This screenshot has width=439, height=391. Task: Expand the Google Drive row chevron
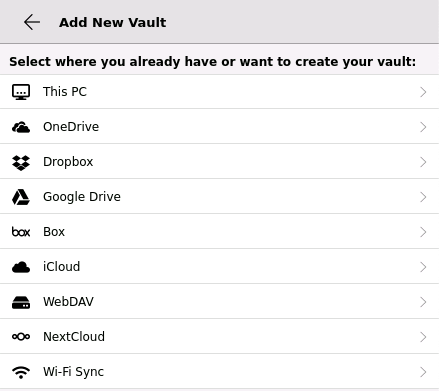point(423,197)
